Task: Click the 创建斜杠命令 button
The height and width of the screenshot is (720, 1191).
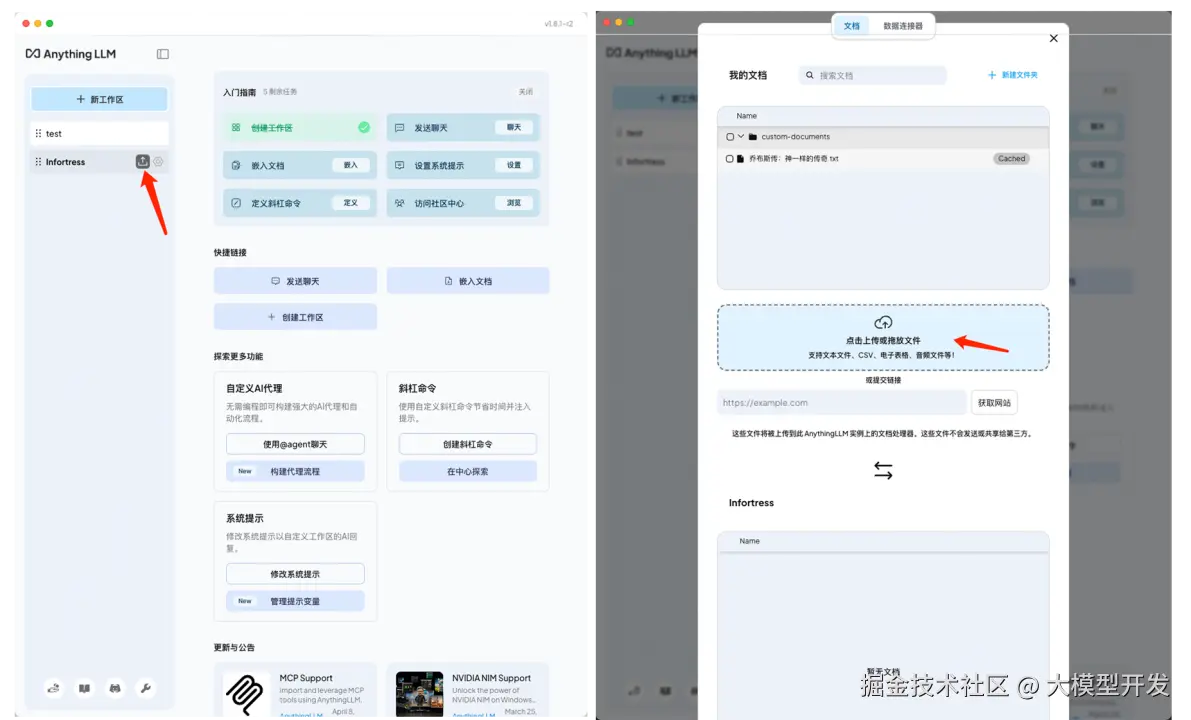Action: click(468, 444)
